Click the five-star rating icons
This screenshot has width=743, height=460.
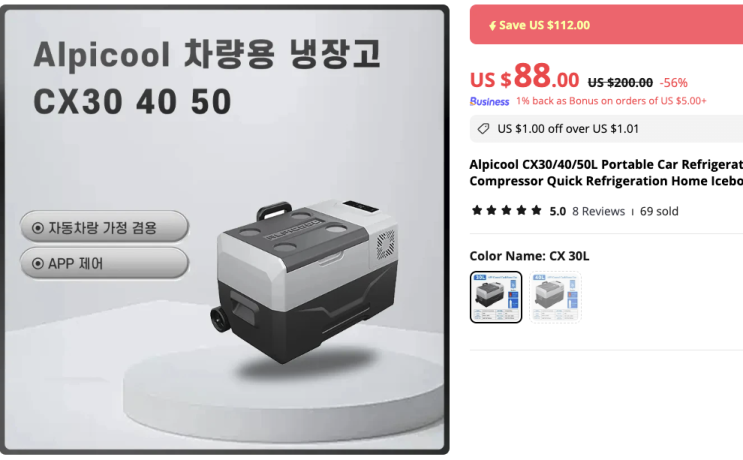pyautogui.click(x=507, y=210)
